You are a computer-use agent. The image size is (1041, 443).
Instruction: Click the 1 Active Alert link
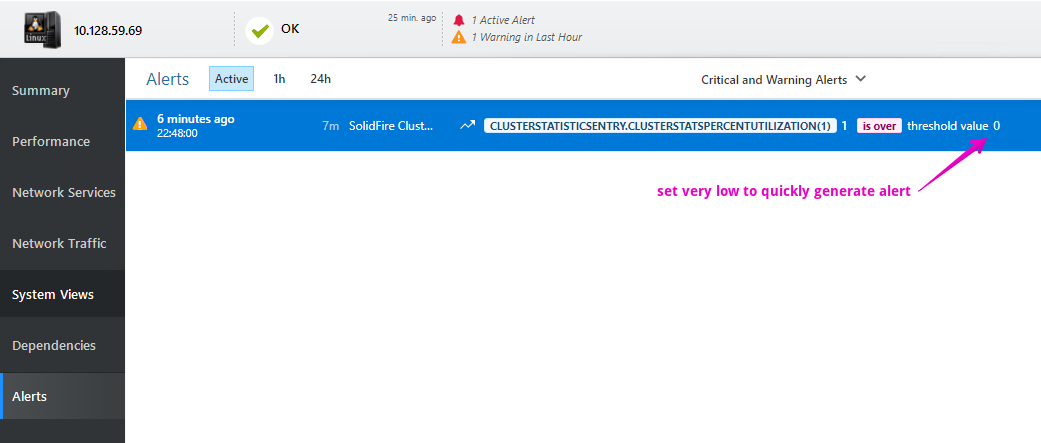503,20
